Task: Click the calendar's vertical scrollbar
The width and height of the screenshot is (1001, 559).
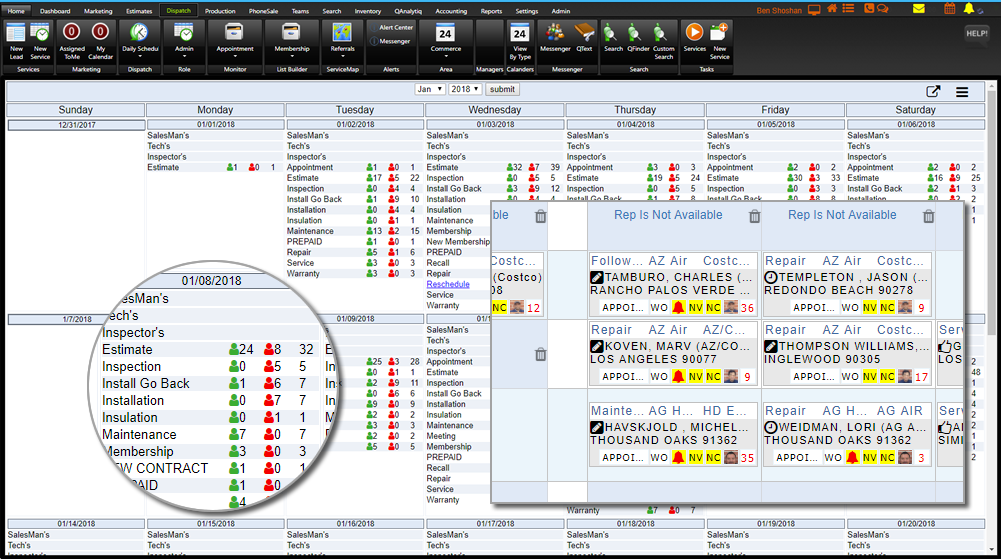Action: pos(993,300)
